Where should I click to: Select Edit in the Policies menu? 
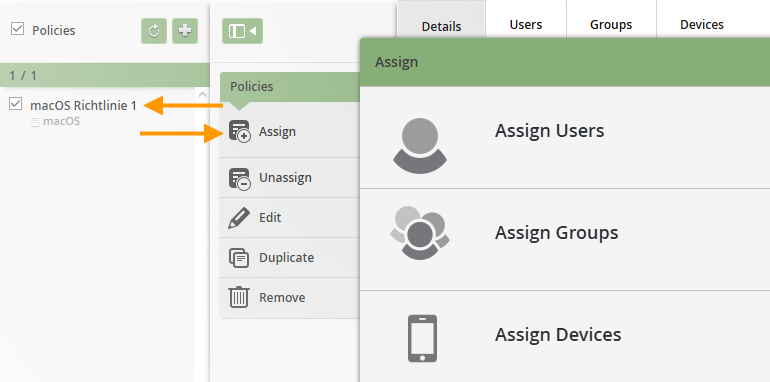point(290,218)
